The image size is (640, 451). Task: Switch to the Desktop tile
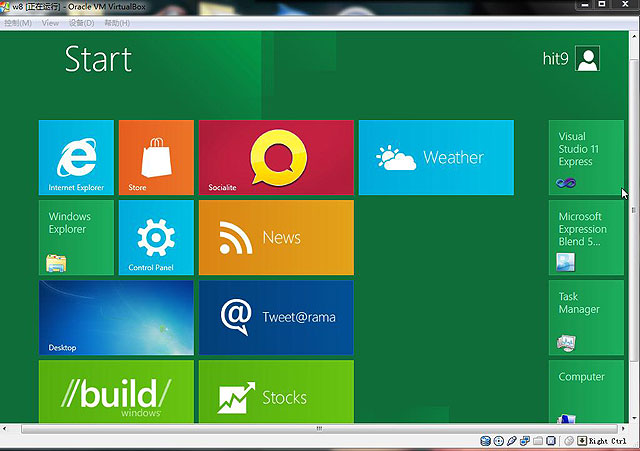(x=116, y=317)
